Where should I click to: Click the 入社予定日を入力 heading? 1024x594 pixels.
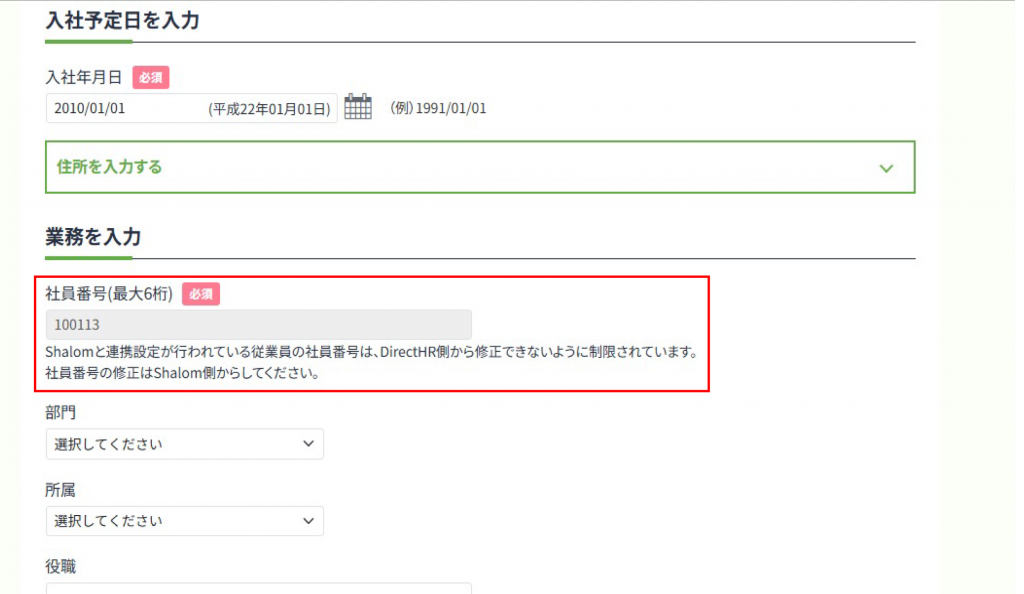pyautogui.click(x=122, y=20)
